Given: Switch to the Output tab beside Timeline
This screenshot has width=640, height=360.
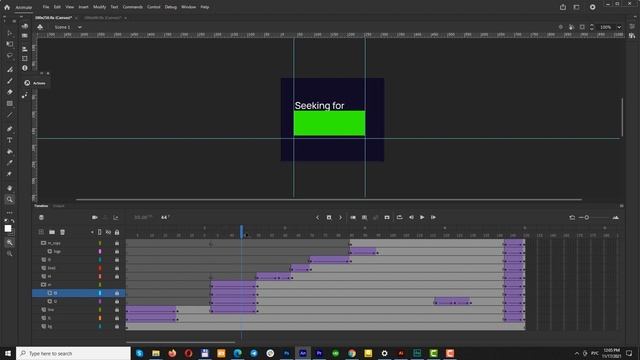Looking at the screenshot, I should tap(59, 206).
